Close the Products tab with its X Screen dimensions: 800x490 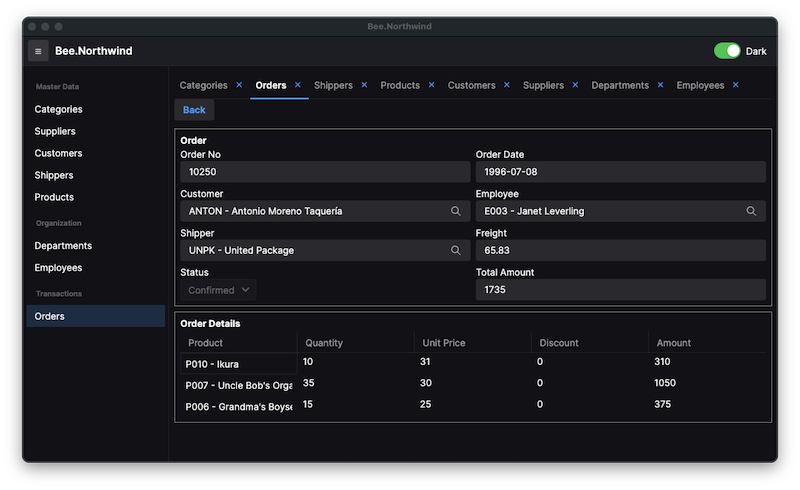432,85
